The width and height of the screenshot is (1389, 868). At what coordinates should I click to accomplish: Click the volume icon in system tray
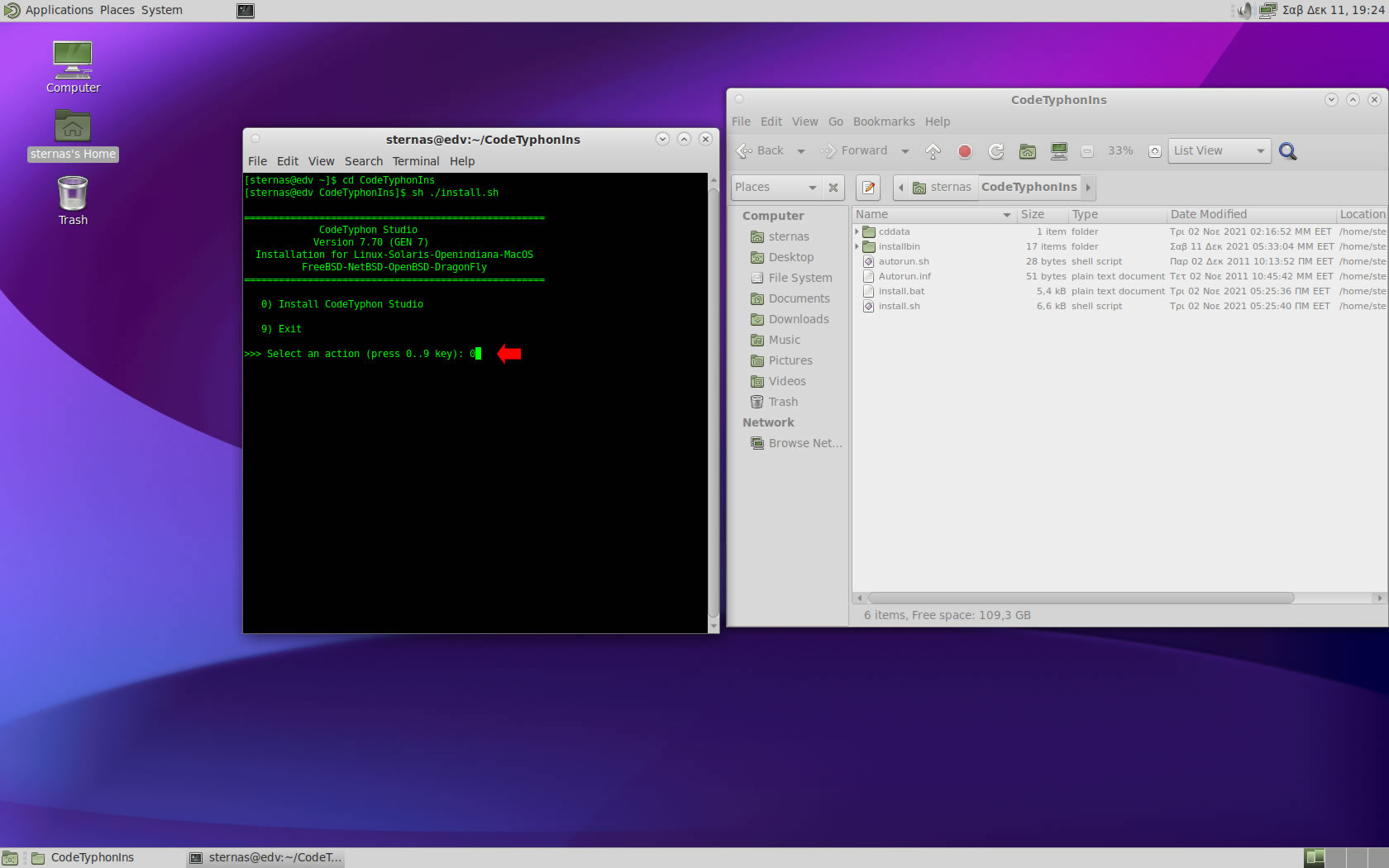pyautogui.click(x=1244, y=11)
